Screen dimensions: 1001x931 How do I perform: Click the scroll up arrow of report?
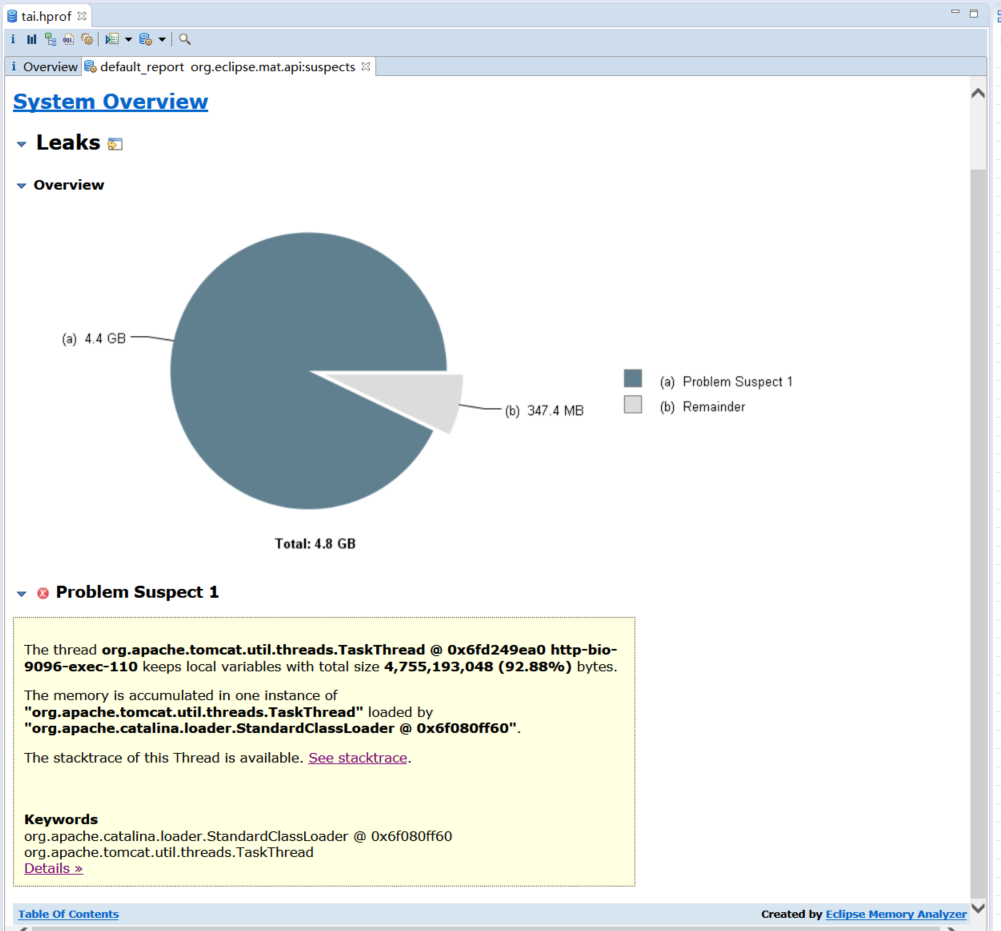pos(978,93)
